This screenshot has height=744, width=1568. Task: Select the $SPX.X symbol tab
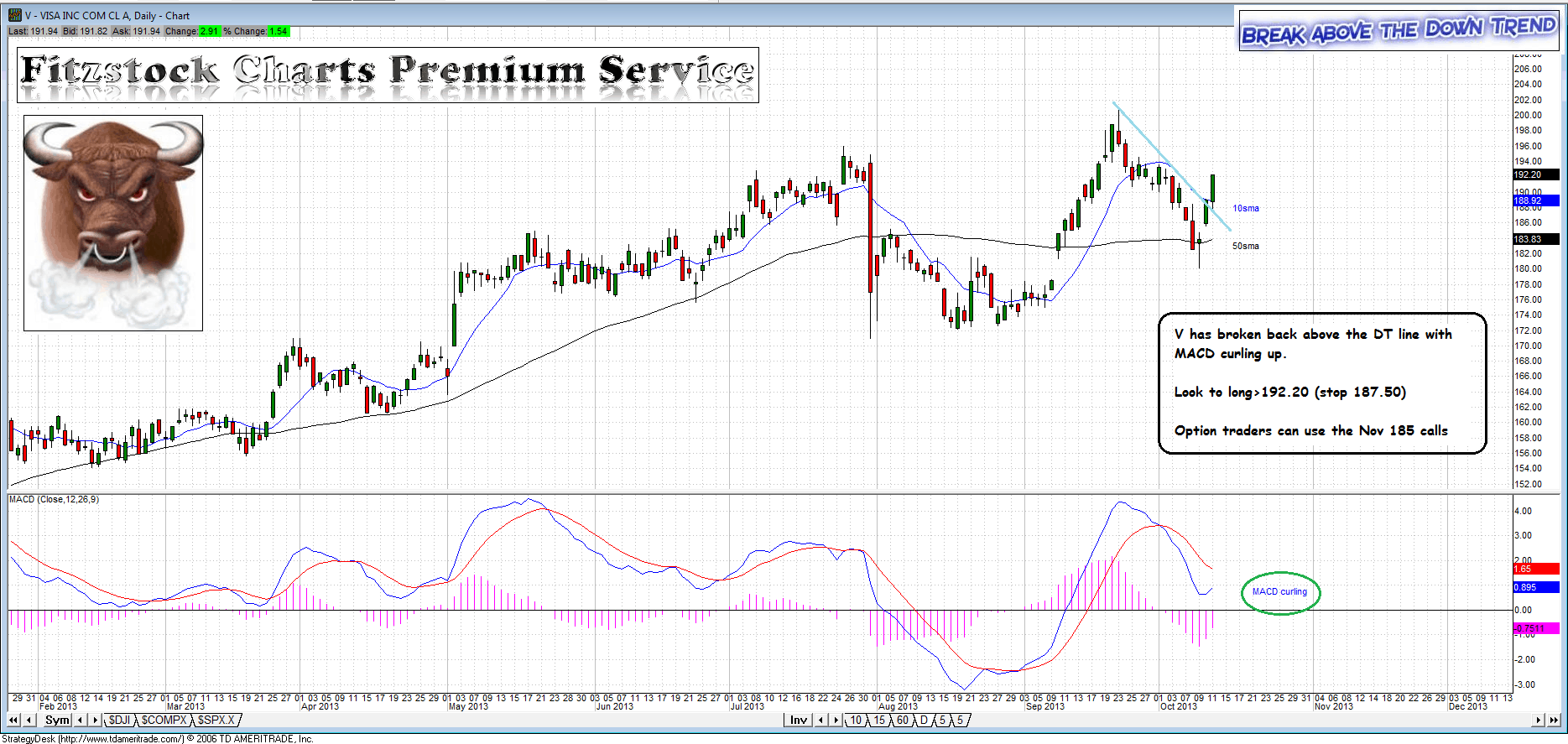[216, 720]
